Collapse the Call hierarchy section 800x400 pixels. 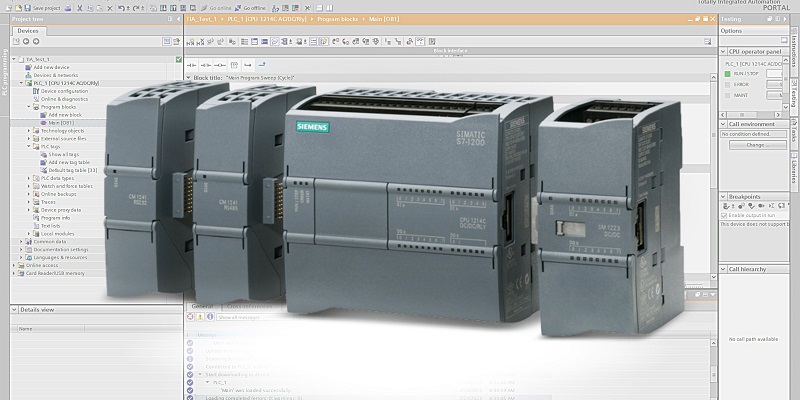pos(723,269)
